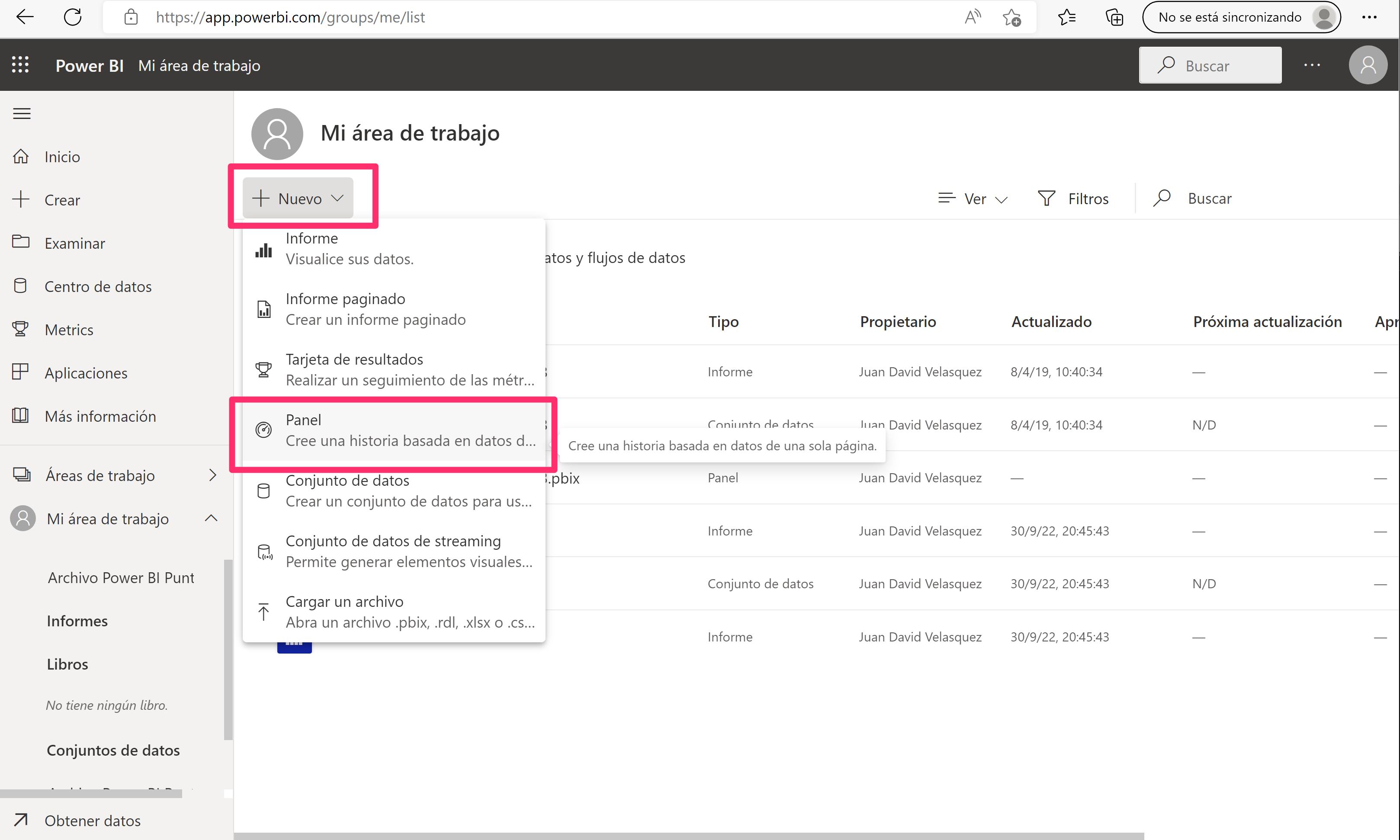Open the Nuevo dropdown button
The width and height of the screenshot is (1400, 840).
298,198
